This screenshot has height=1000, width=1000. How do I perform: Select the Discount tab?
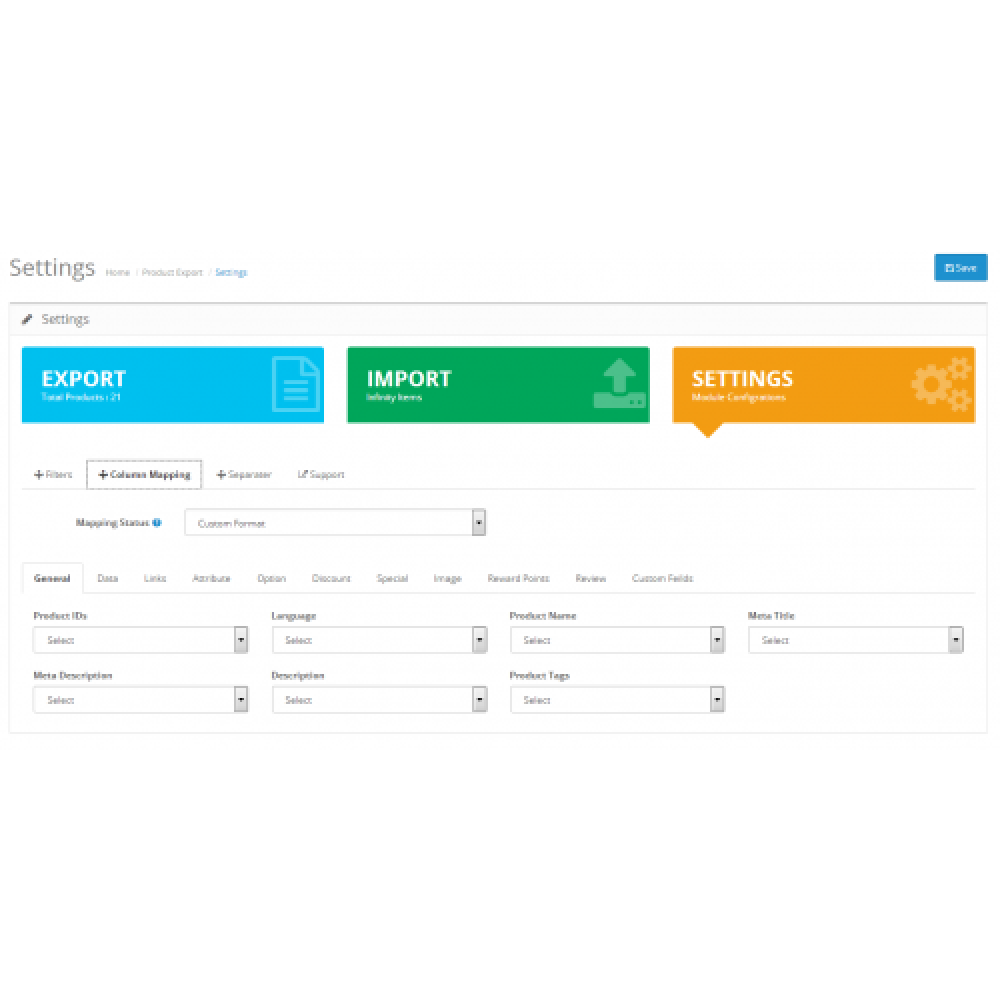[331, 578]
